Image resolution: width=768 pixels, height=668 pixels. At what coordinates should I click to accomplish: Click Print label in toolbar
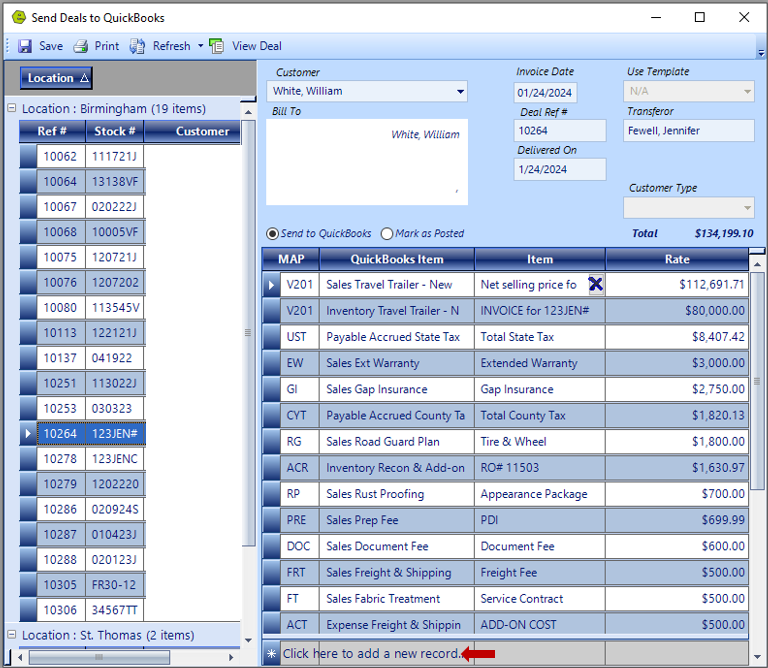(107, 46)
